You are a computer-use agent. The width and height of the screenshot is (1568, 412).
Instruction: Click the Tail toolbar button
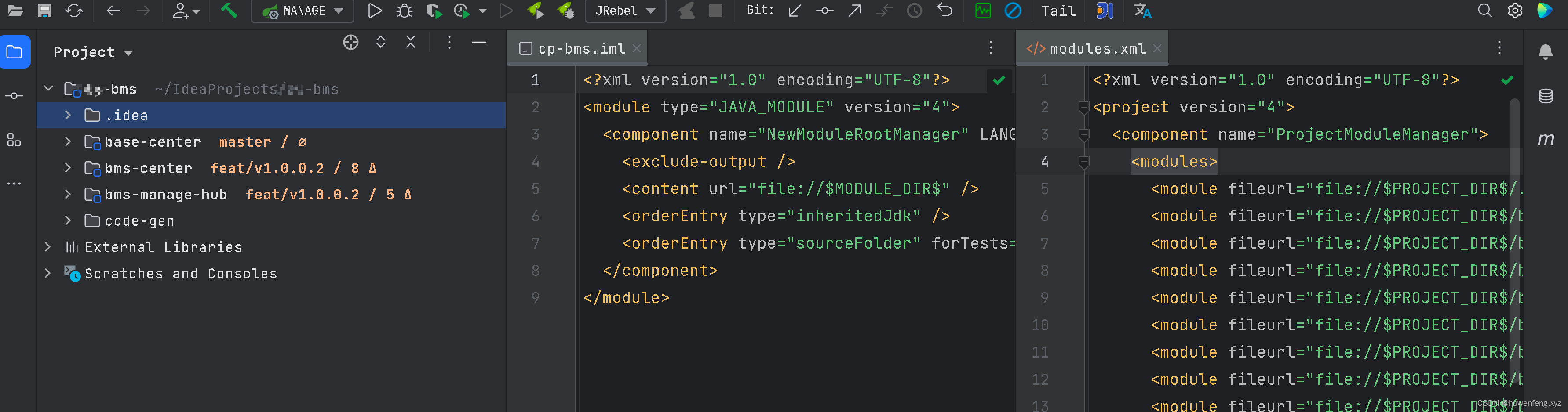point(1058,11)
